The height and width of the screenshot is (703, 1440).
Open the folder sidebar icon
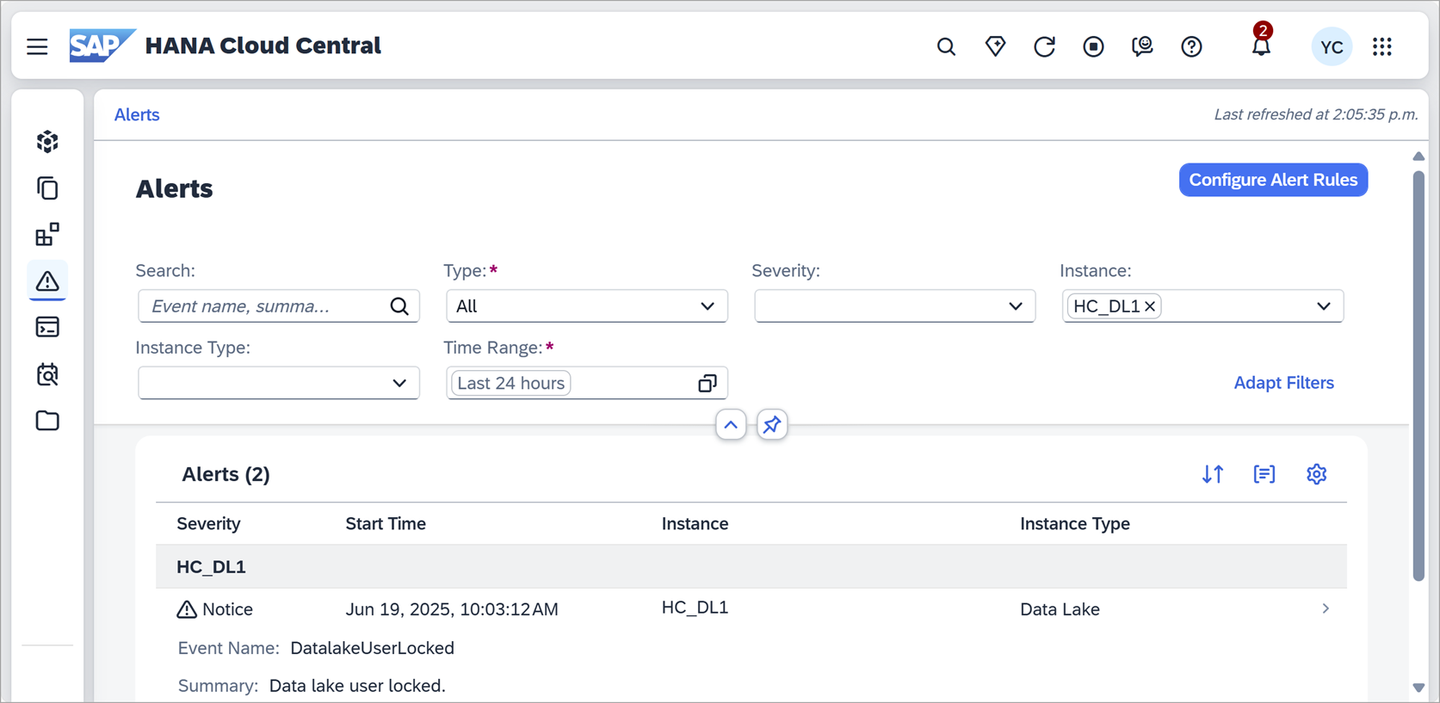point(47,421)
